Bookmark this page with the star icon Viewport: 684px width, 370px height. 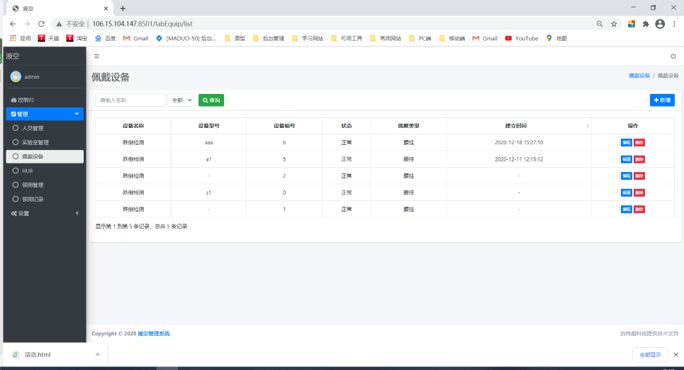pos(614,24)
